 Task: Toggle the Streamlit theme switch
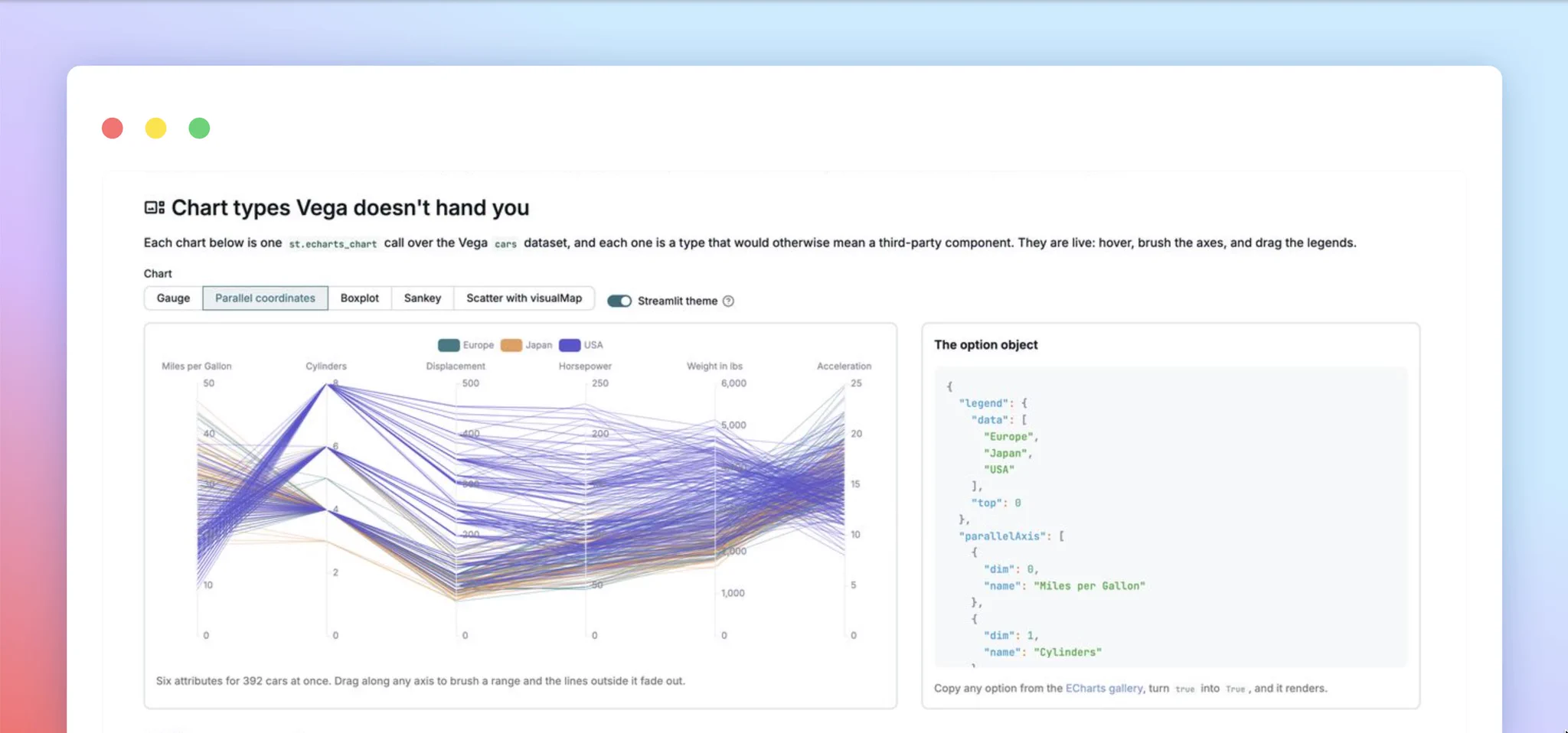pos(619,301)
